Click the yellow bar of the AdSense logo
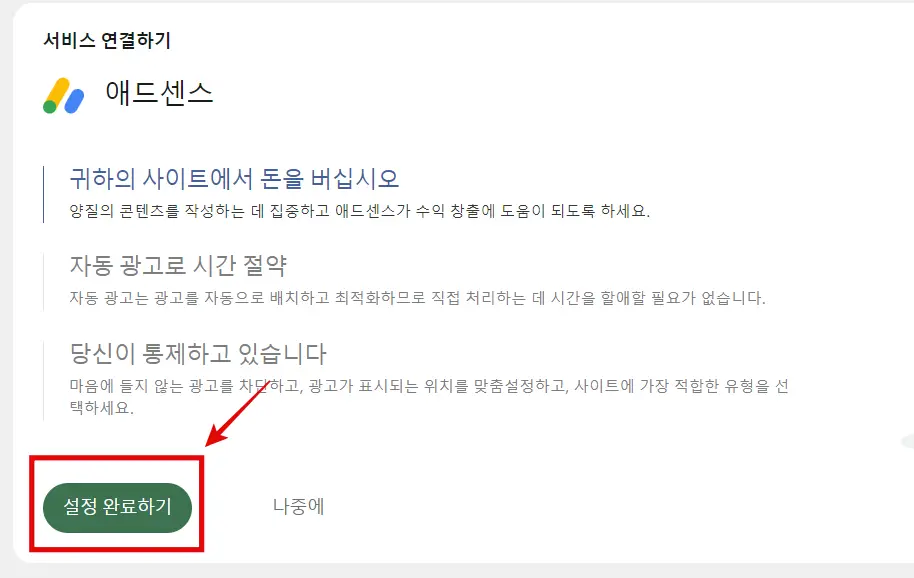 [x=58, y=91]
